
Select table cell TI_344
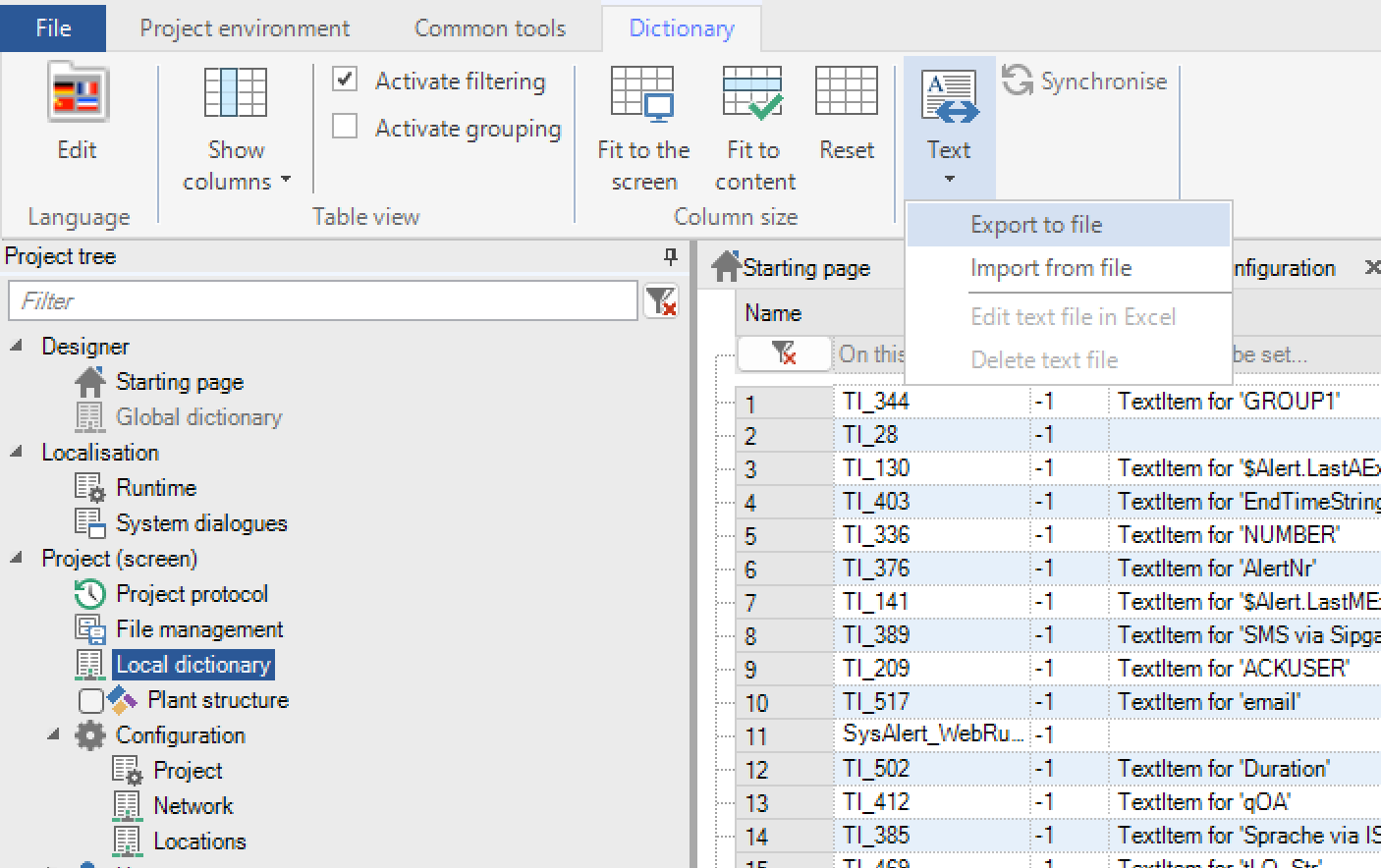tap(932, 402)
